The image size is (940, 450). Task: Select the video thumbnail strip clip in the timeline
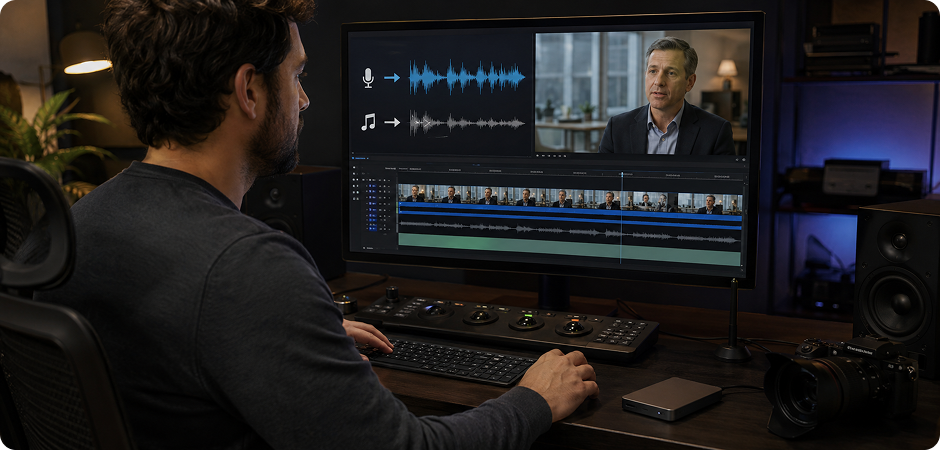click(570, 200)
